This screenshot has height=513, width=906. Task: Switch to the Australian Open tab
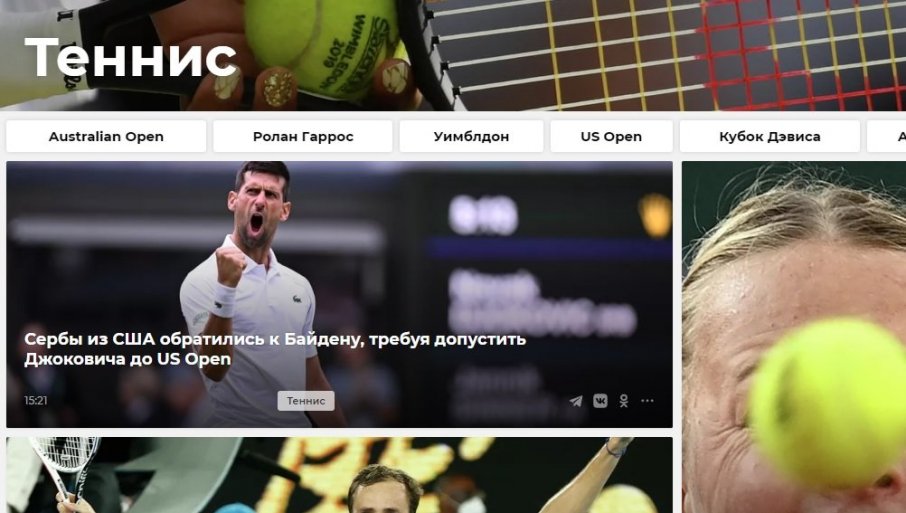tap(106, 136)
